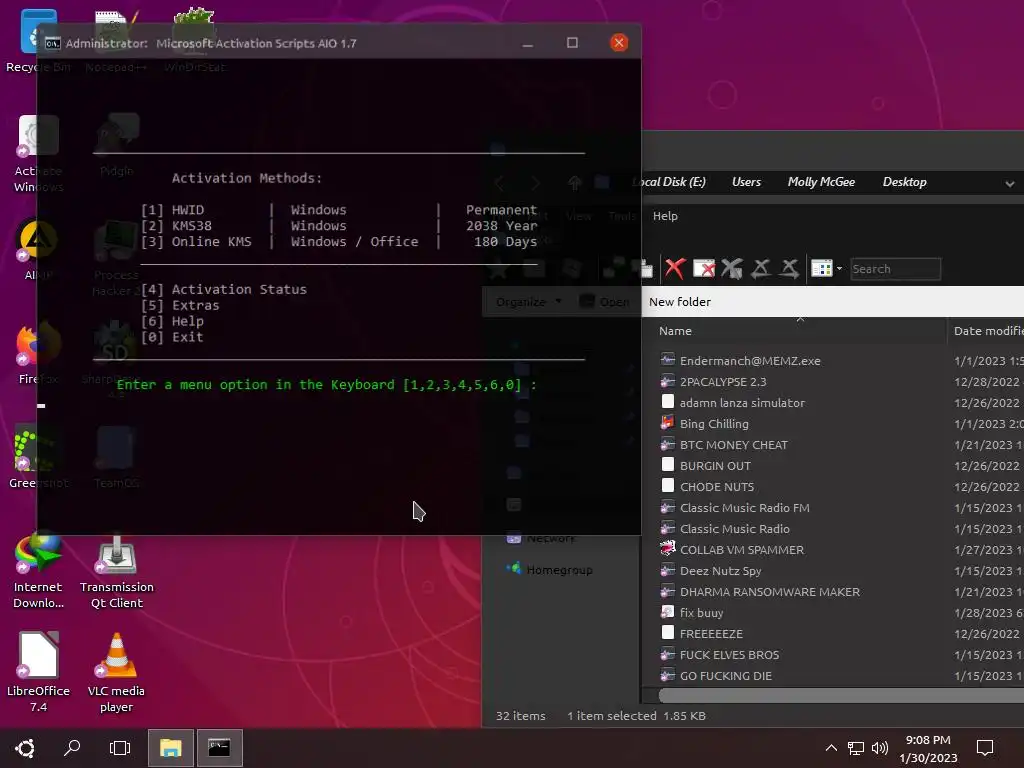Open the Start menu button

[x=25, y=748]
